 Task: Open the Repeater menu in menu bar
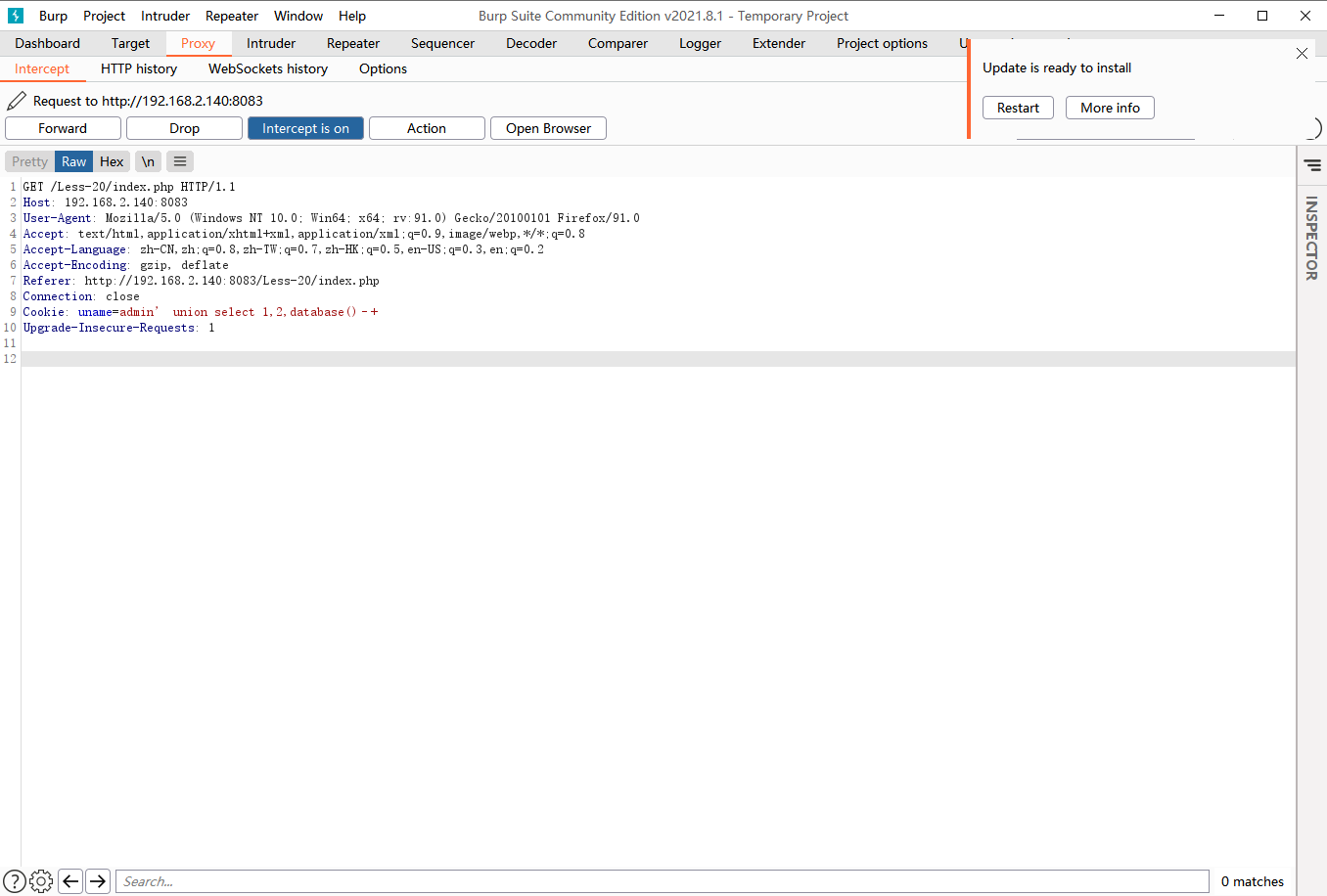pos(232,16)
